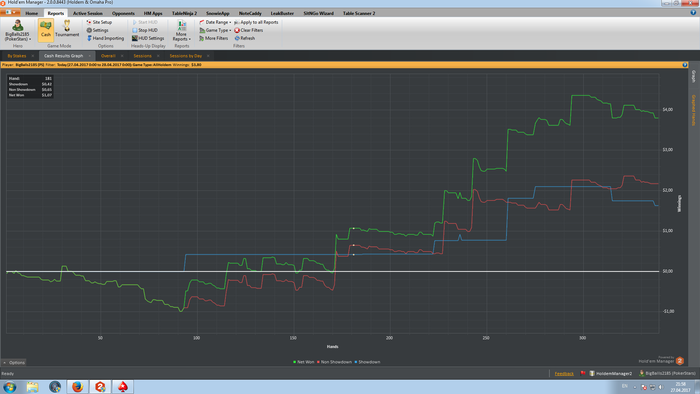Close the Cash Results Graph tab
Screen dimensions: 700x394
coord(90,56)
